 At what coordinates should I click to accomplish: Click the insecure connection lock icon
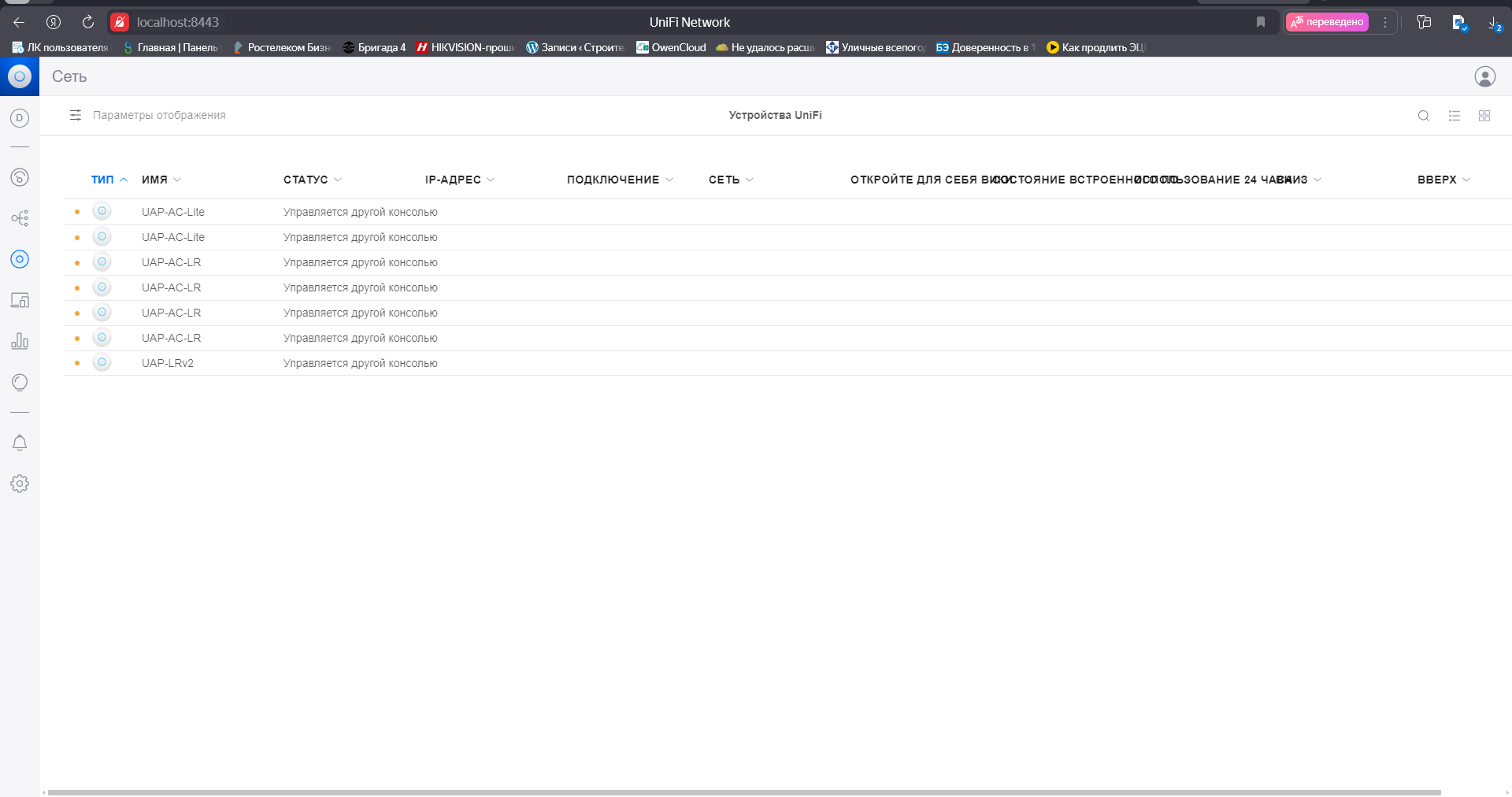tap(119, 22)
